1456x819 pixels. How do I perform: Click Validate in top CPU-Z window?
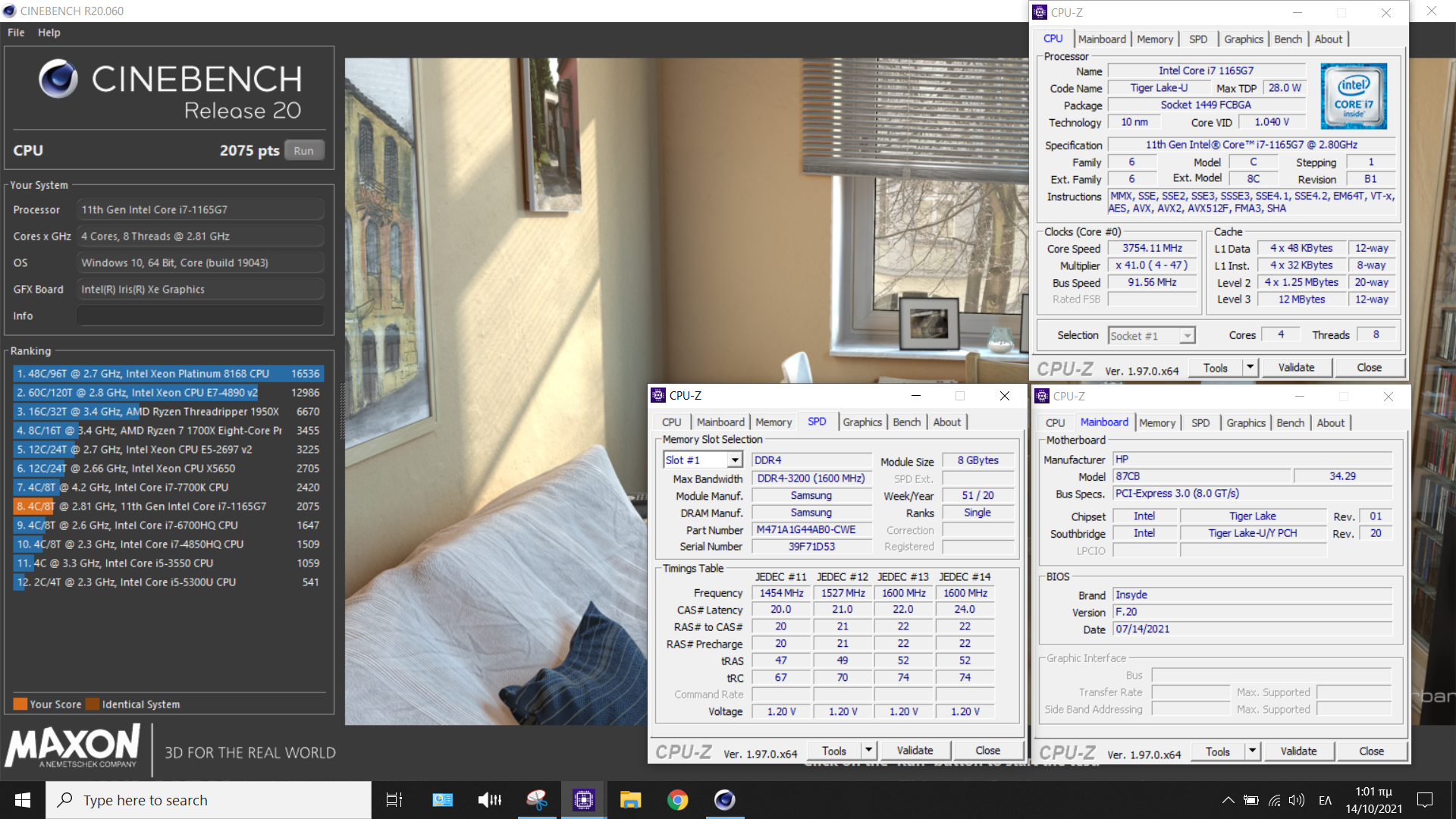[1296, 368]
